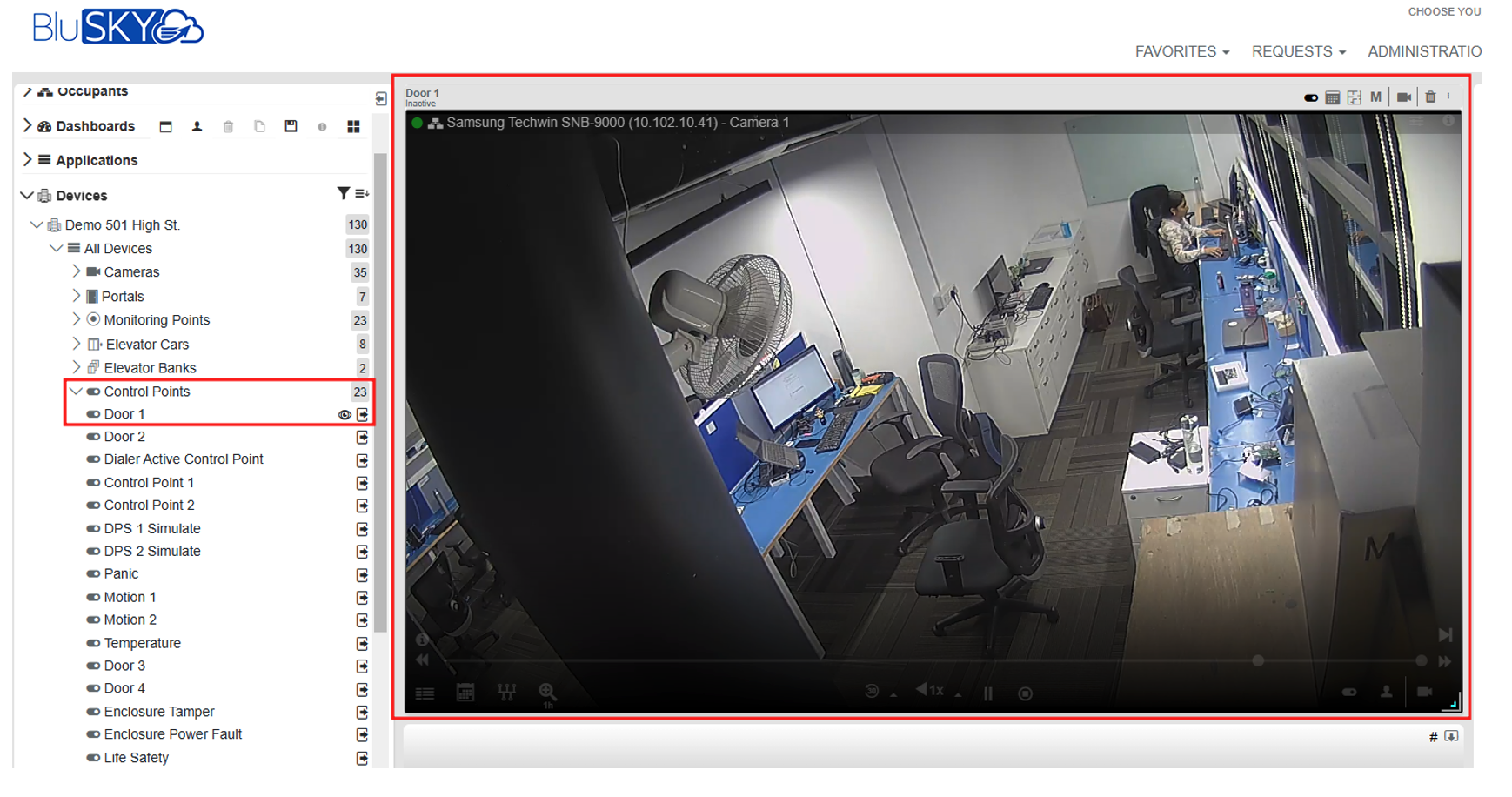Click the dashboard grid layout icon

353,127
